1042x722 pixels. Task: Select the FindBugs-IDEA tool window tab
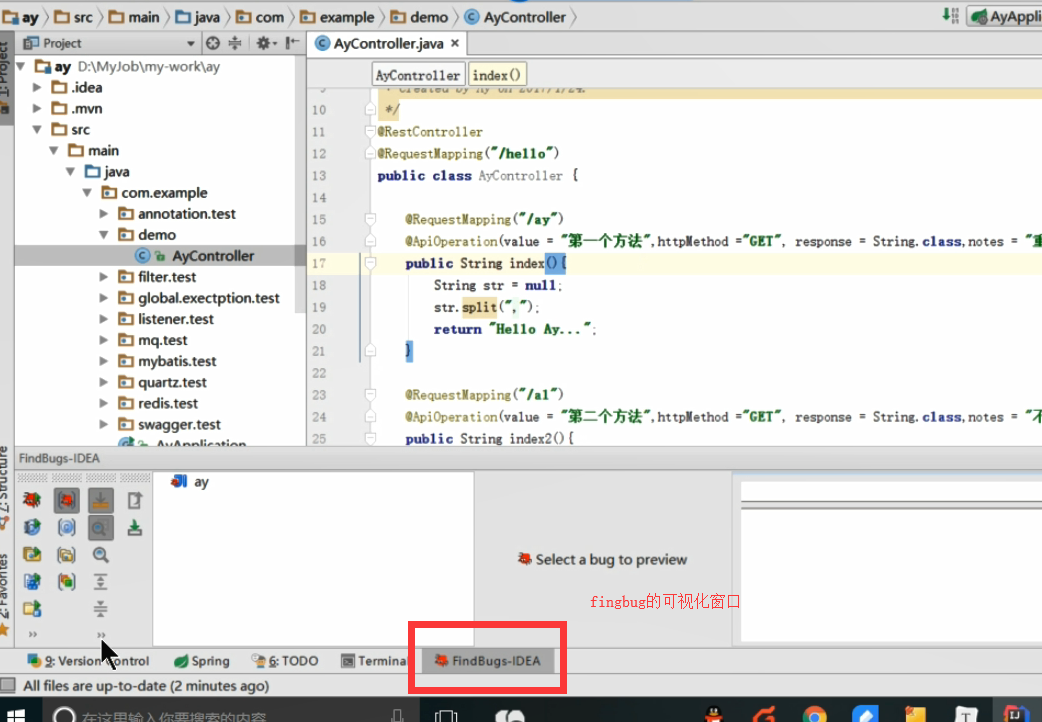tap(488, 661)
